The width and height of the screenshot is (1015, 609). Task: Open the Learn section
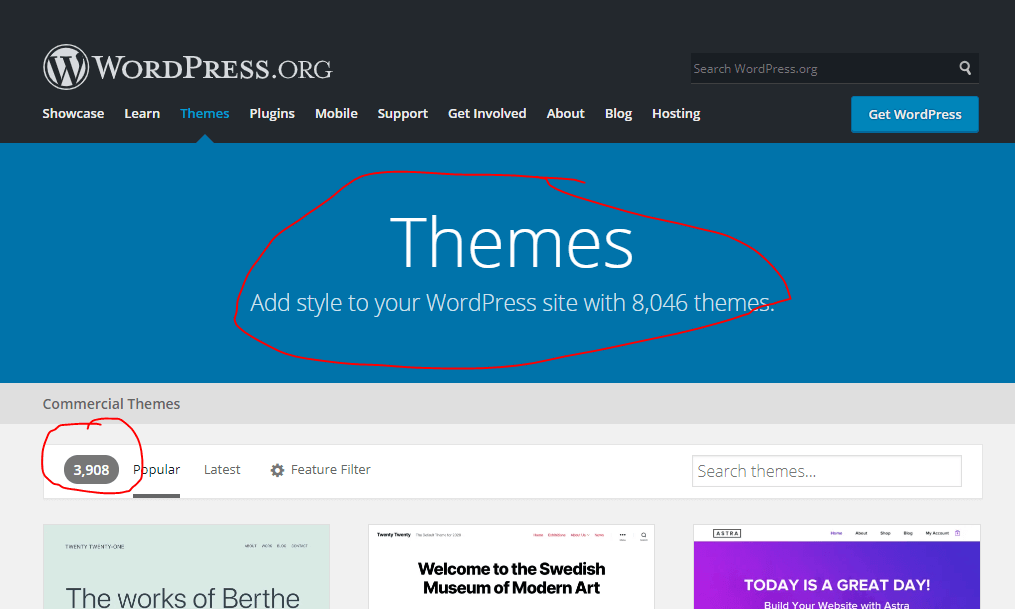coord(141,113)
